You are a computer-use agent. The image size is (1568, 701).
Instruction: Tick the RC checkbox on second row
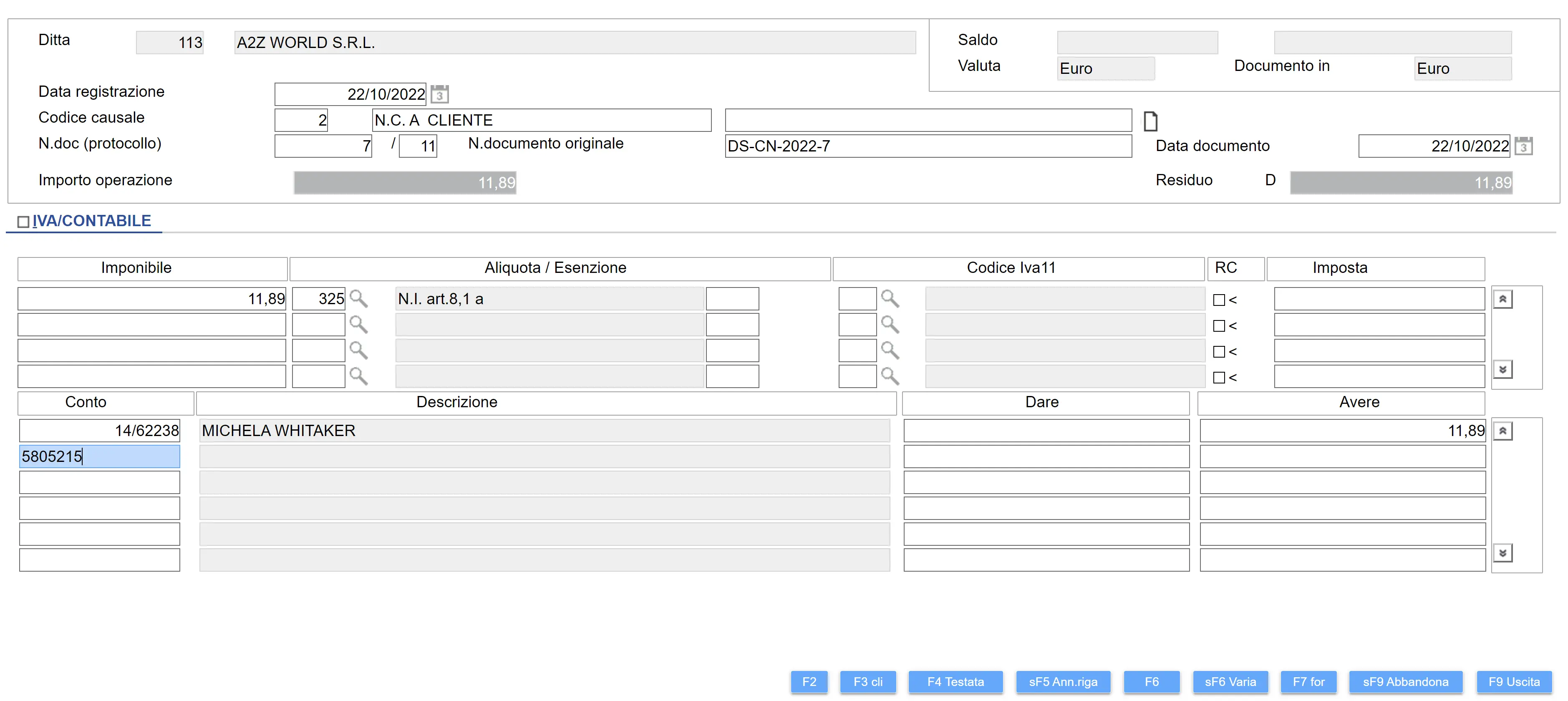1219,326
